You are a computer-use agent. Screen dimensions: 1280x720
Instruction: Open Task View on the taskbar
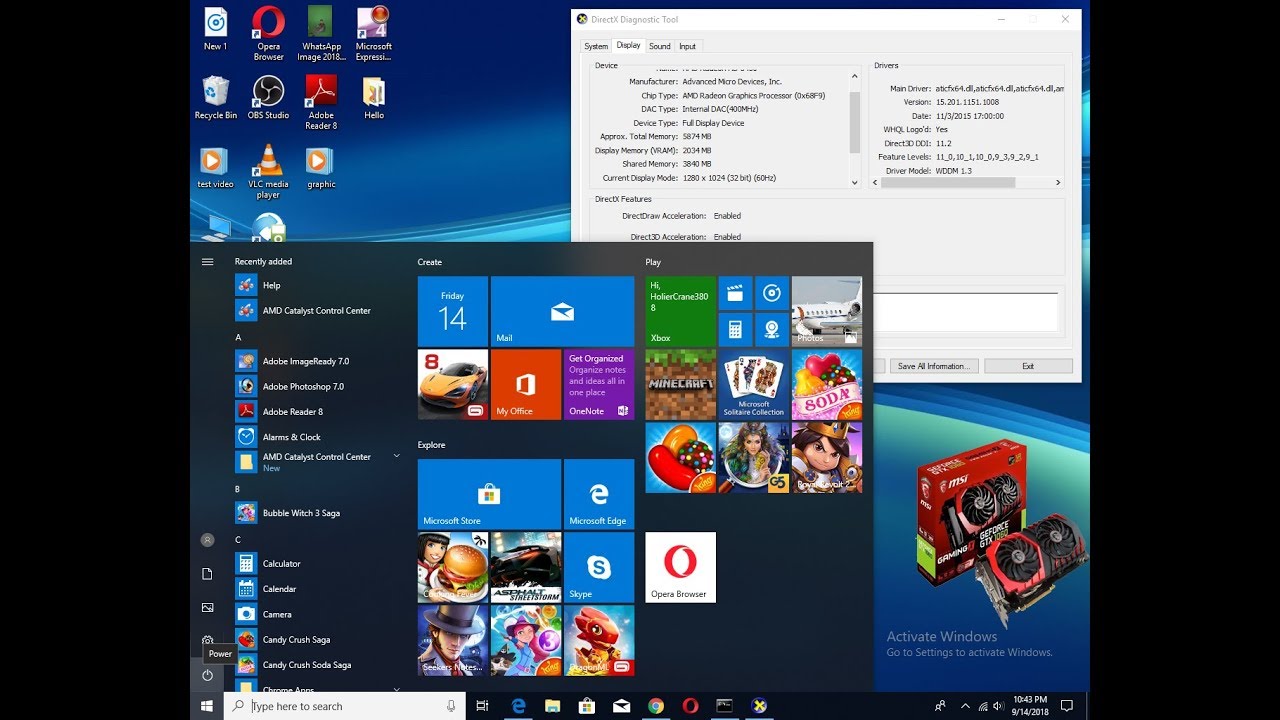pyautogui.click(x=482, y=706)
